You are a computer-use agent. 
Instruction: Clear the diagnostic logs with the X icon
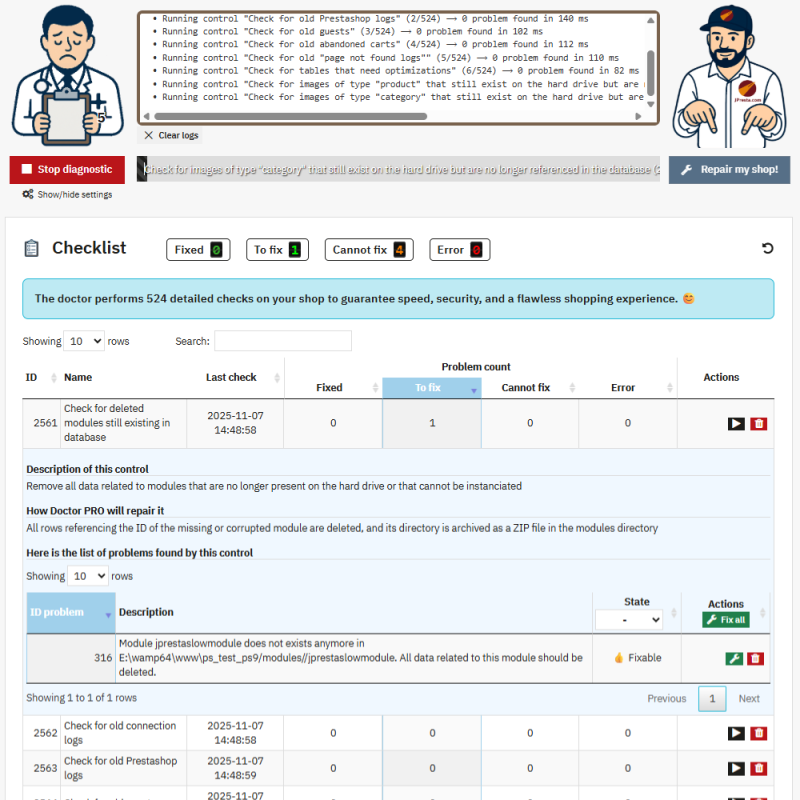click(146, 135)
